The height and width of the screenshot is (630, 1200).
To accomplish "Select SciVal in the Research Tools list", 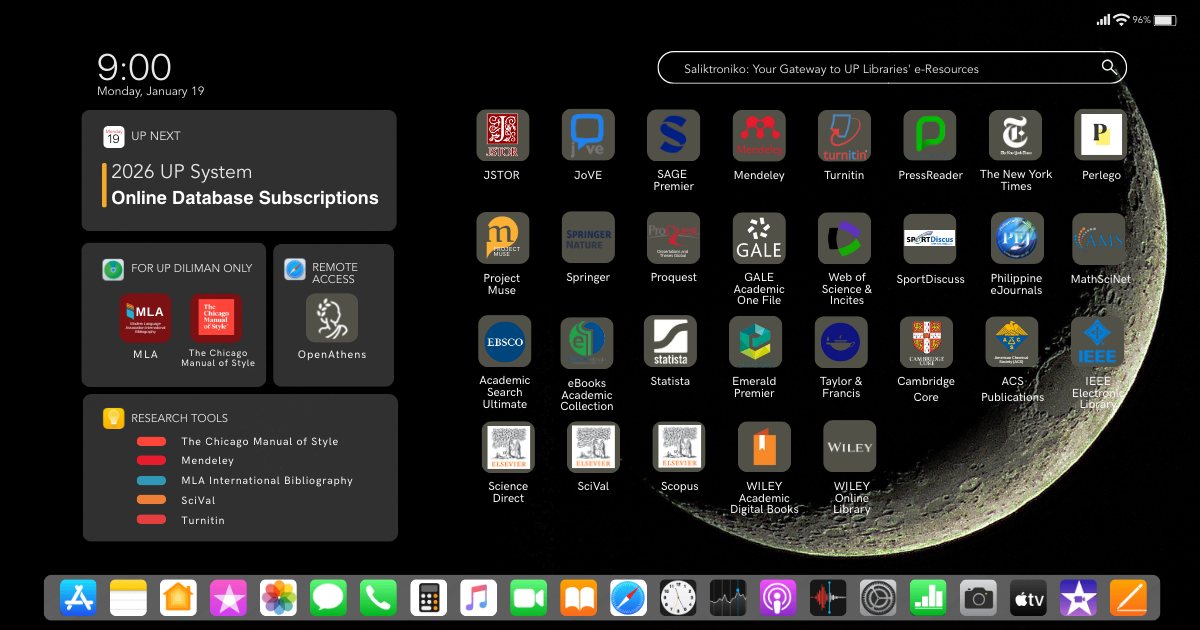I will (x=198, y=500).
